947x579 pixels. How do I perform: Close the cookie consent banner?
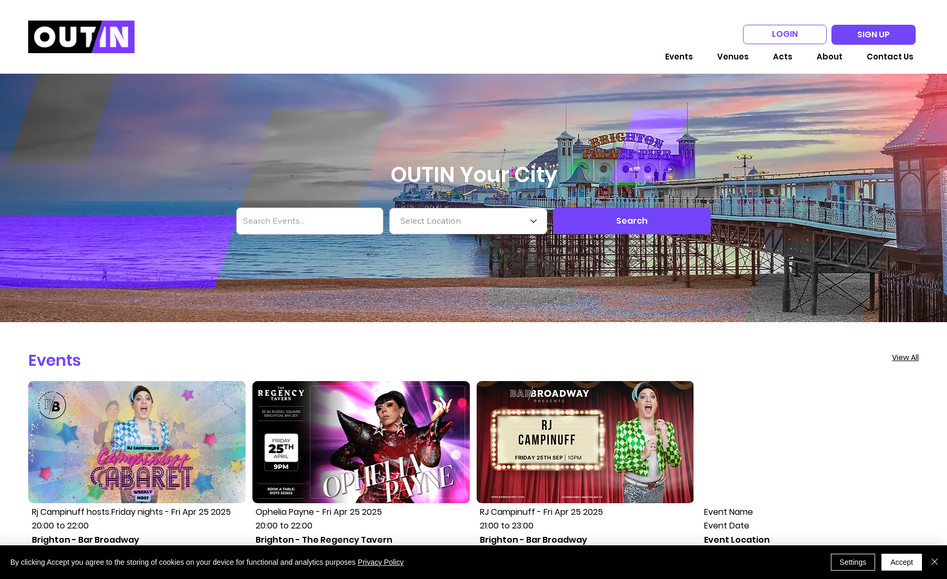(x=935, y=562)
